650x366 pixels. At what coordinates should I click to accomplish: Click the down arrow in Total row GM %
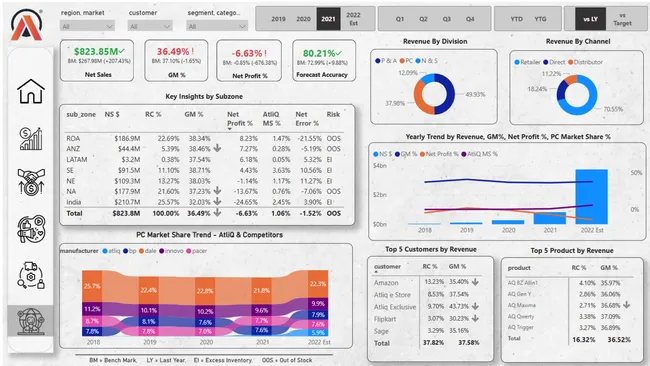[217, 213]
